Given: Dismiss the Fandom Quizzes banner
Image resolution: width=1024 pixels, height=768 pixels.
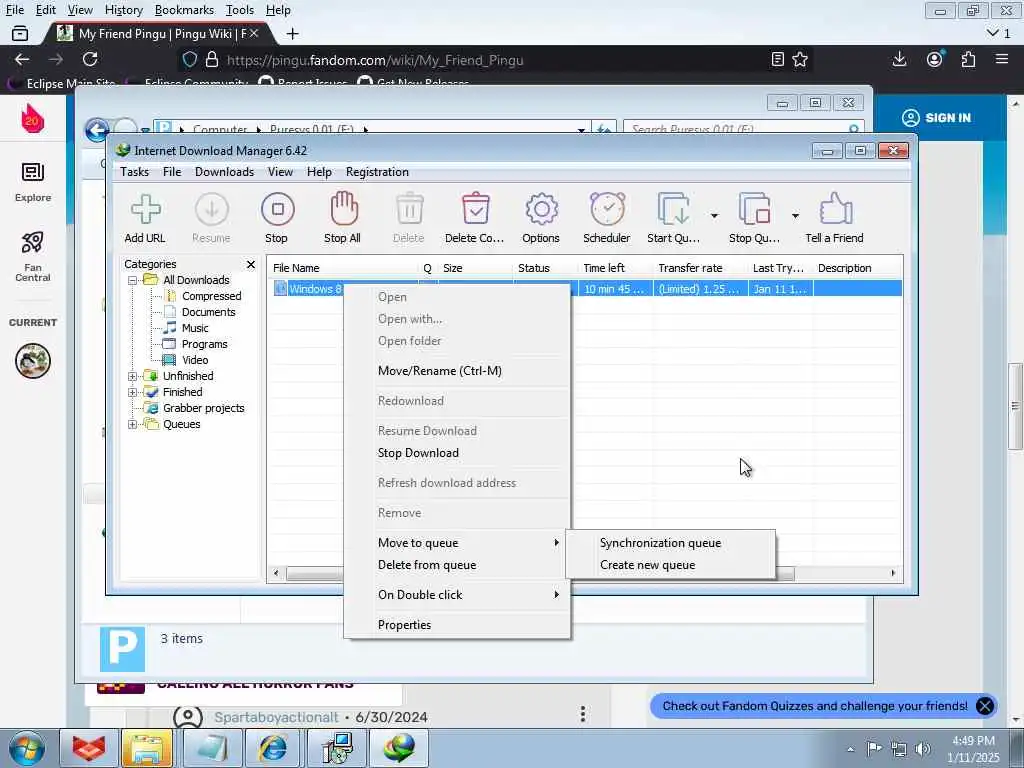Looking at the screenshot, I should click(x=985, y=706).
